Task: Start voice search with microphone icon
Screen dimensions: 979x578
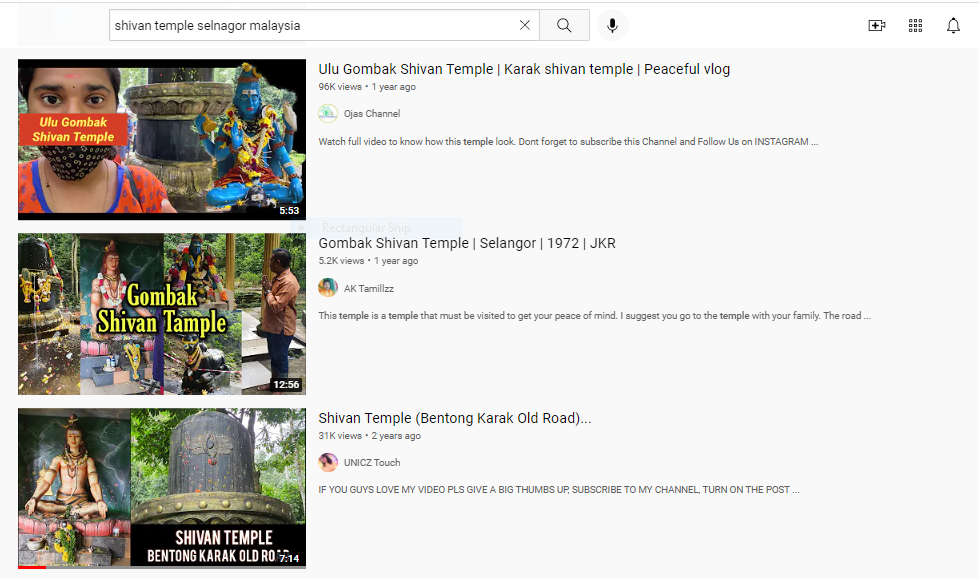Action: coord(612,26)
